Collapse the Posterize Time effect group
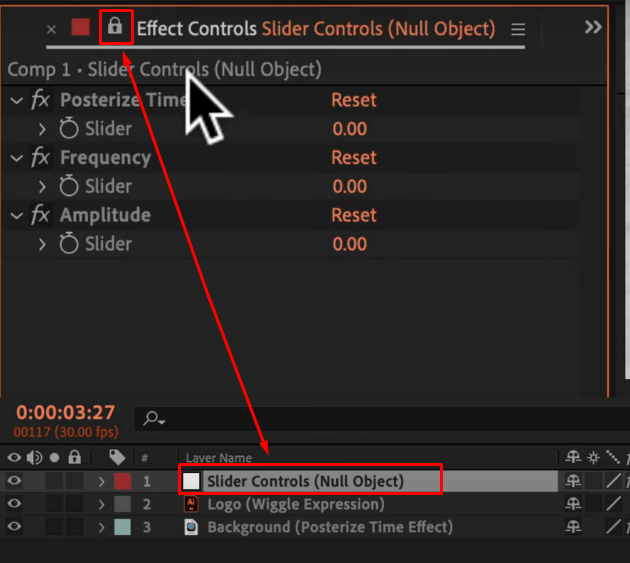 point(16,100)
